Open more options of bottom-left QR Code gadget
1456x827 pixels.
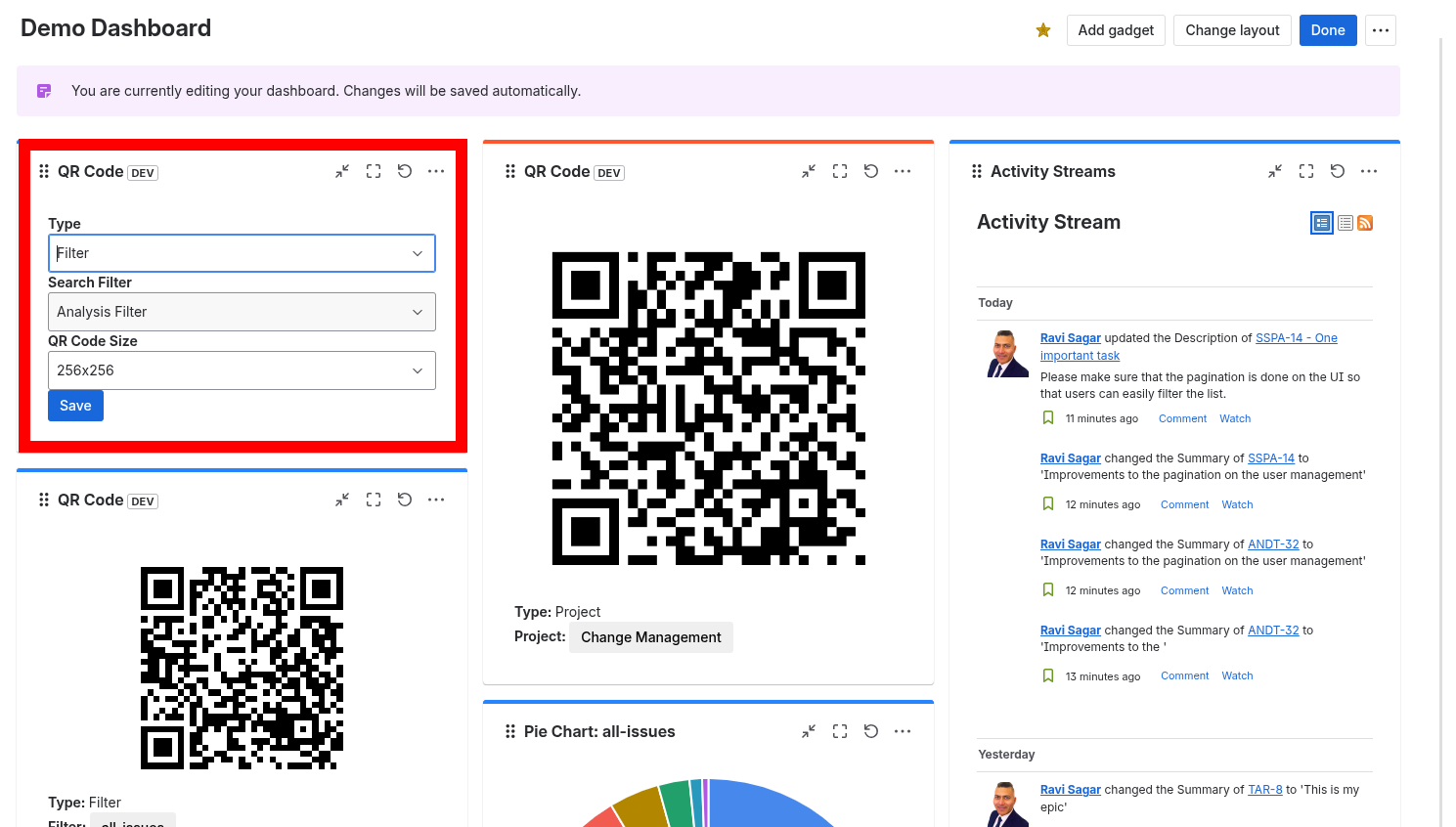(436, 500)
